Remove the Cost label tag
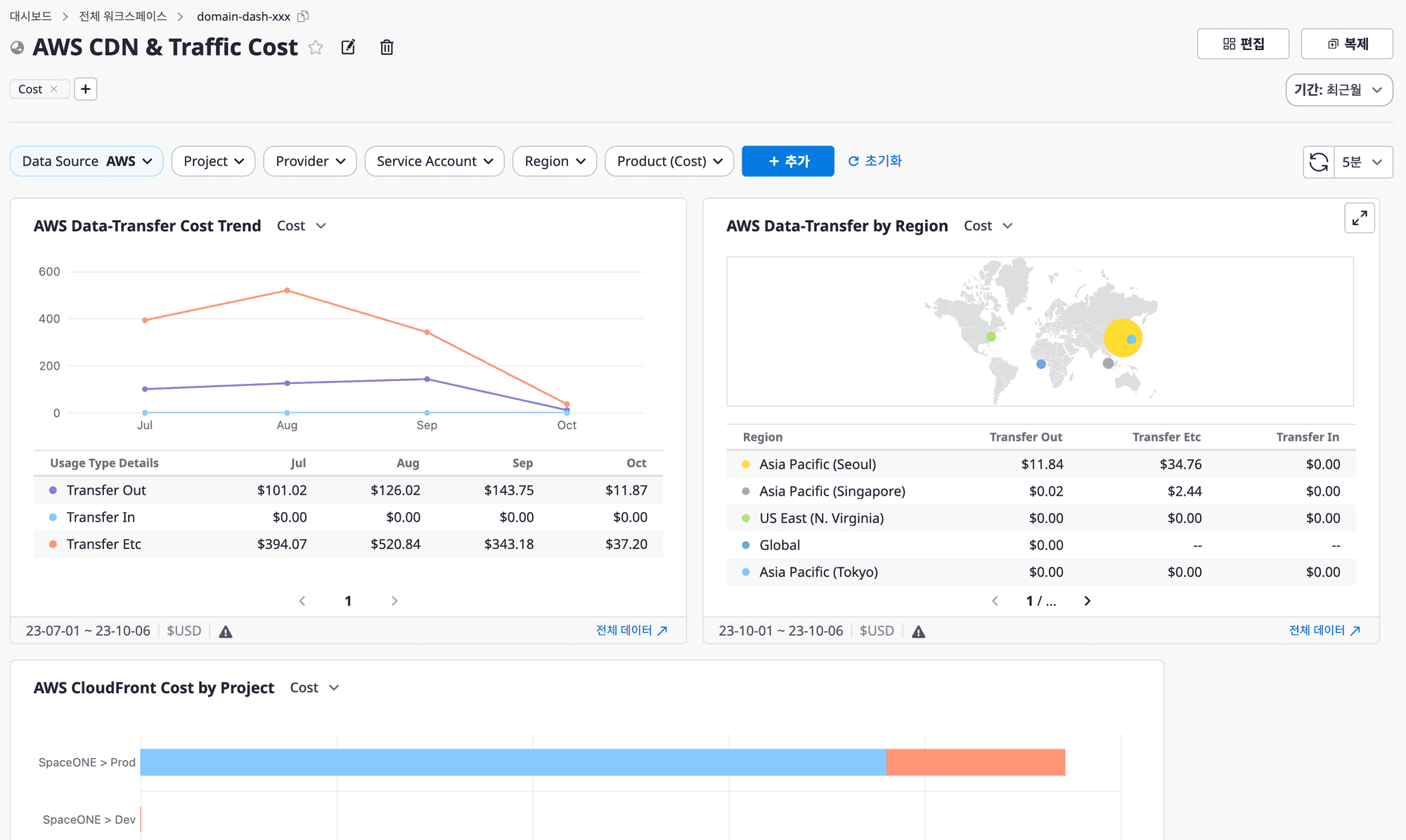 pyautogui.click(x=54, y=89)
